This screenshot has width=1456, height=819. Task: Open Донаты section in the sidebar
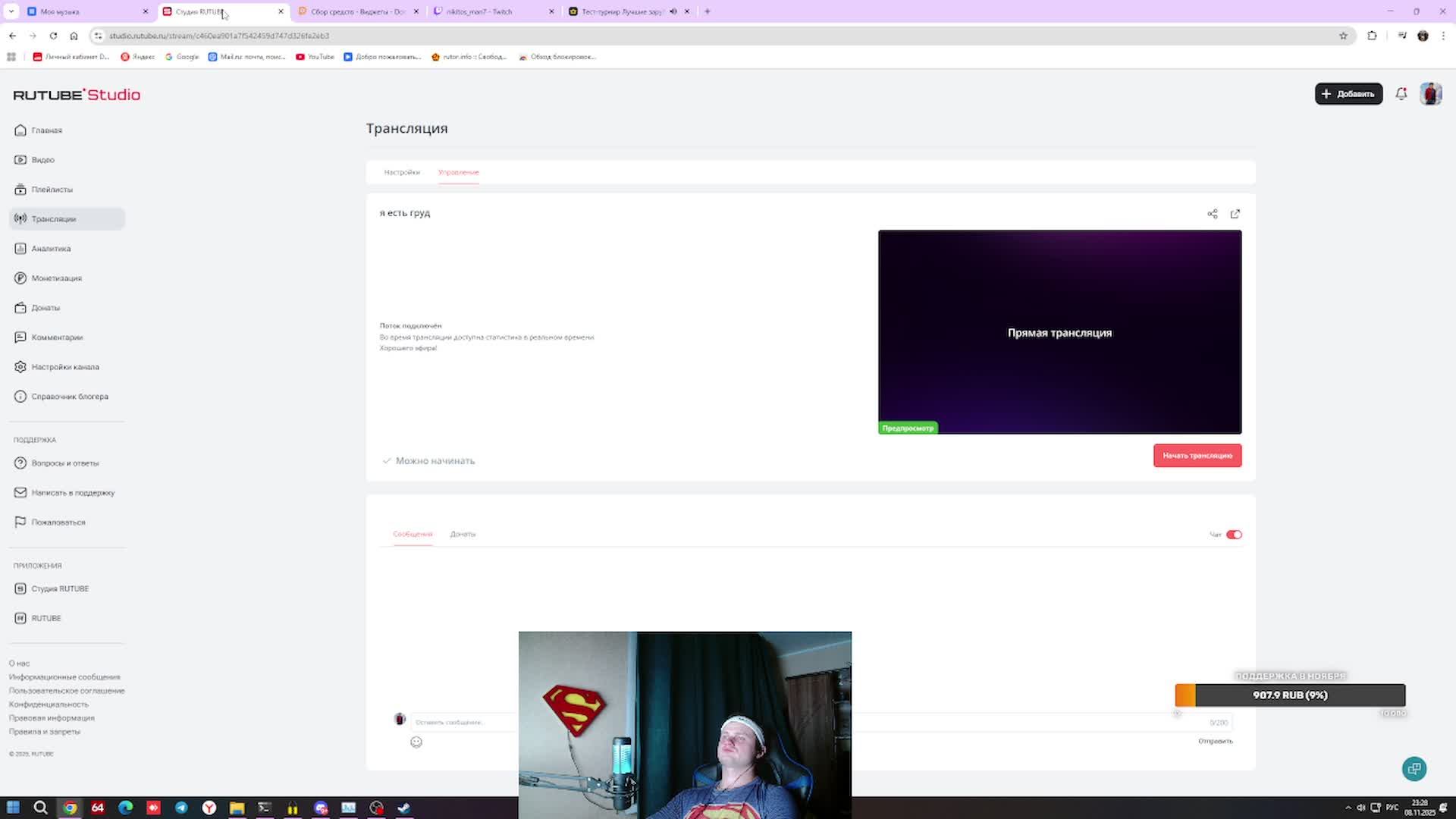tap(45, 308)
